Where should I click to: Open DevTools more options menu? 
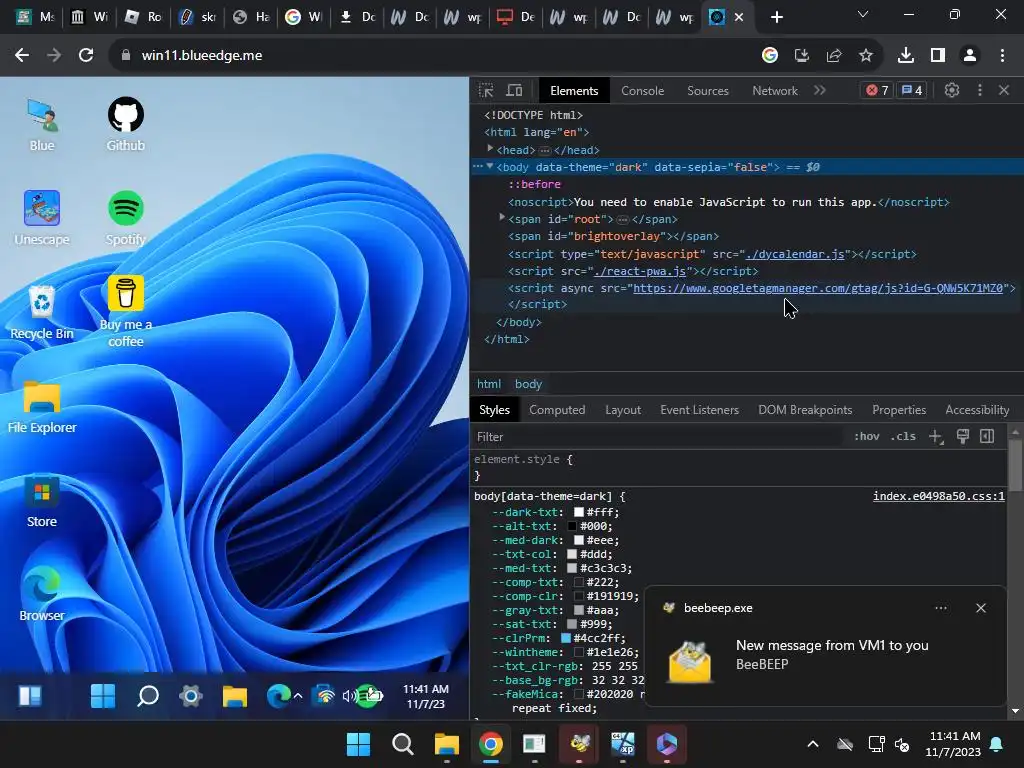(x=980, y=90)
